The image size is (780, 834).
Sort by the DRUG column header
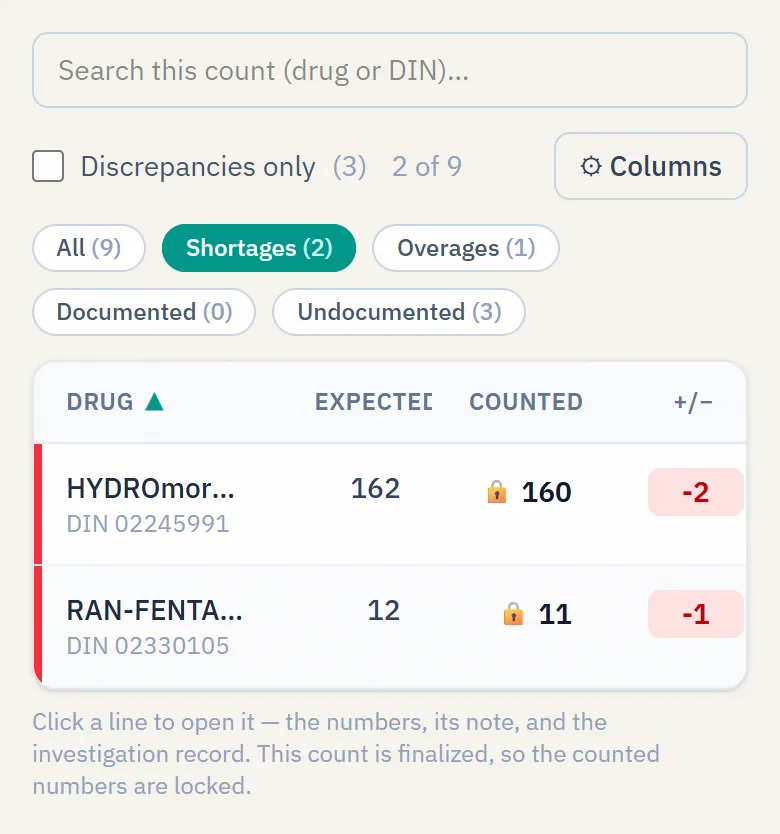tap(100, 402)
